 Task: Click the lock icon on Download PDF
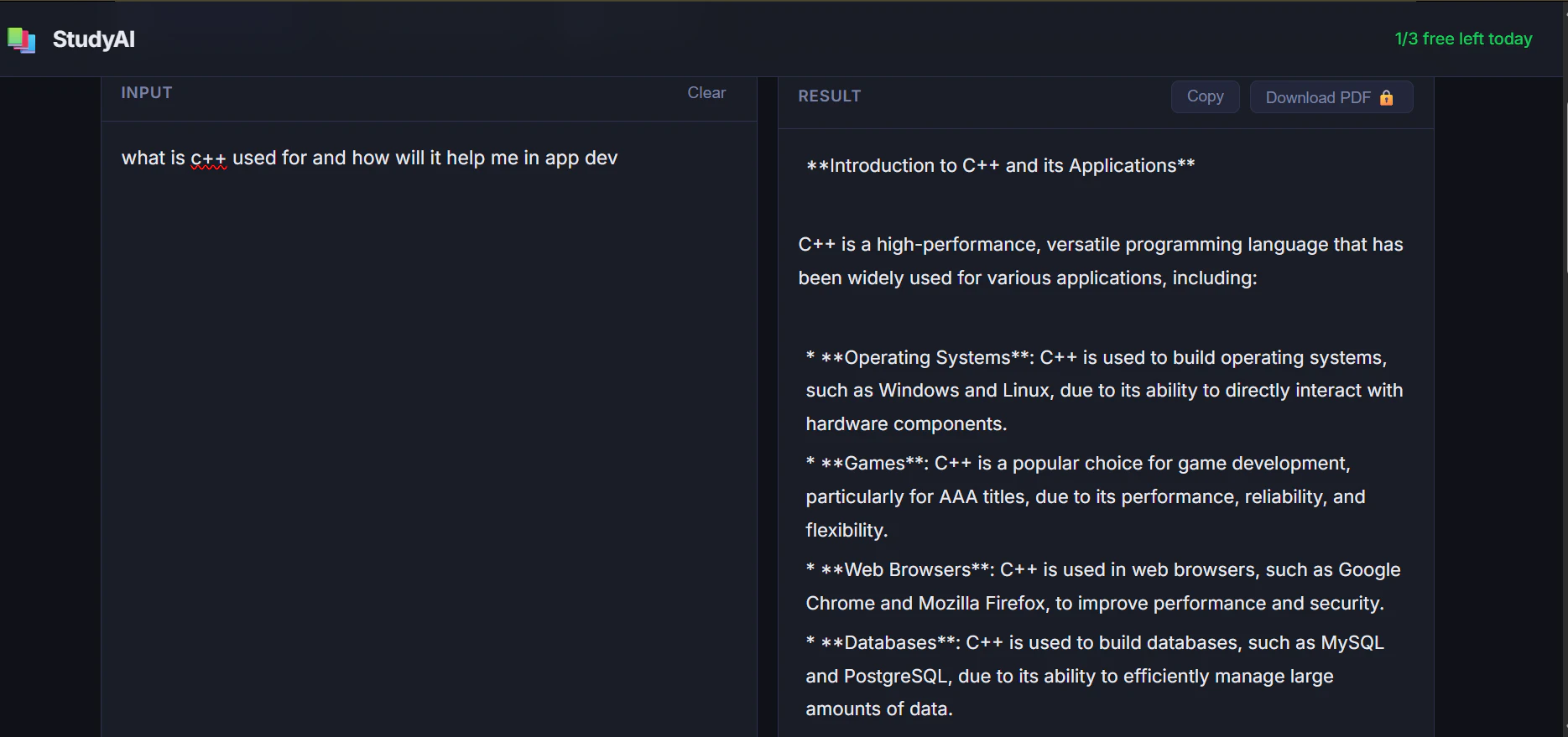coord(1387,98)
